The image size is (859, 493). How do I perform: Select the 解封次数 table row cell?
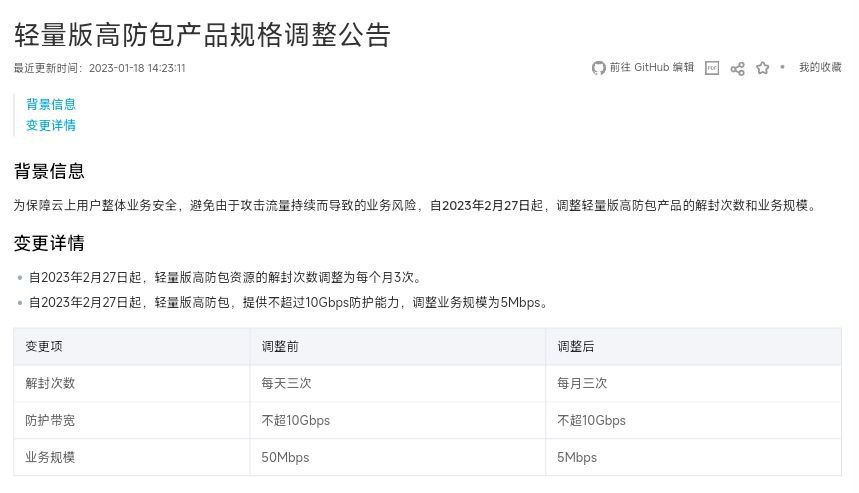click(50, 383)
